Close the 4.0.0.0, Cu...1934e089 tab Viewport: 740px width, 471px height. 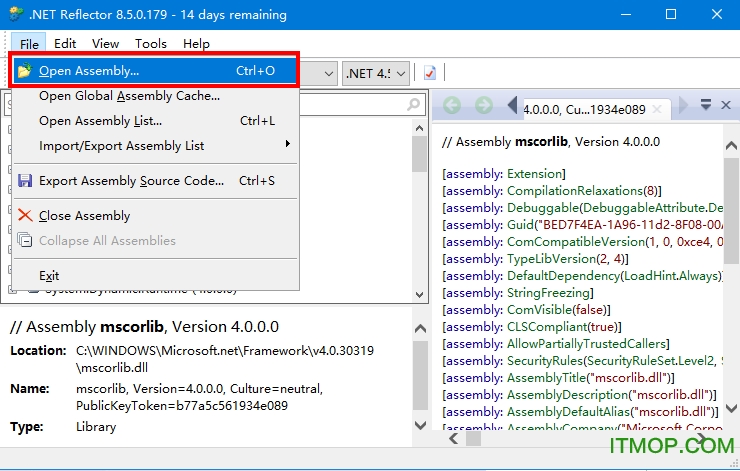coord(656,109)
